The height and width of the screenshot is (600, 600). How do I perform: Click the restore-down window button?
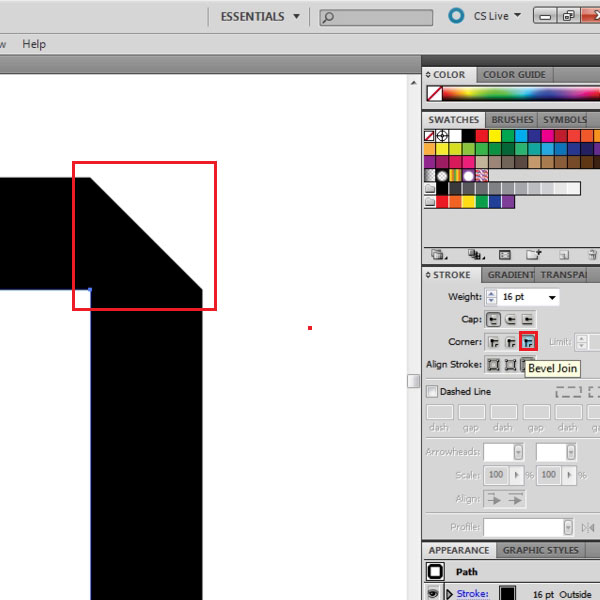tap(568, 16)
